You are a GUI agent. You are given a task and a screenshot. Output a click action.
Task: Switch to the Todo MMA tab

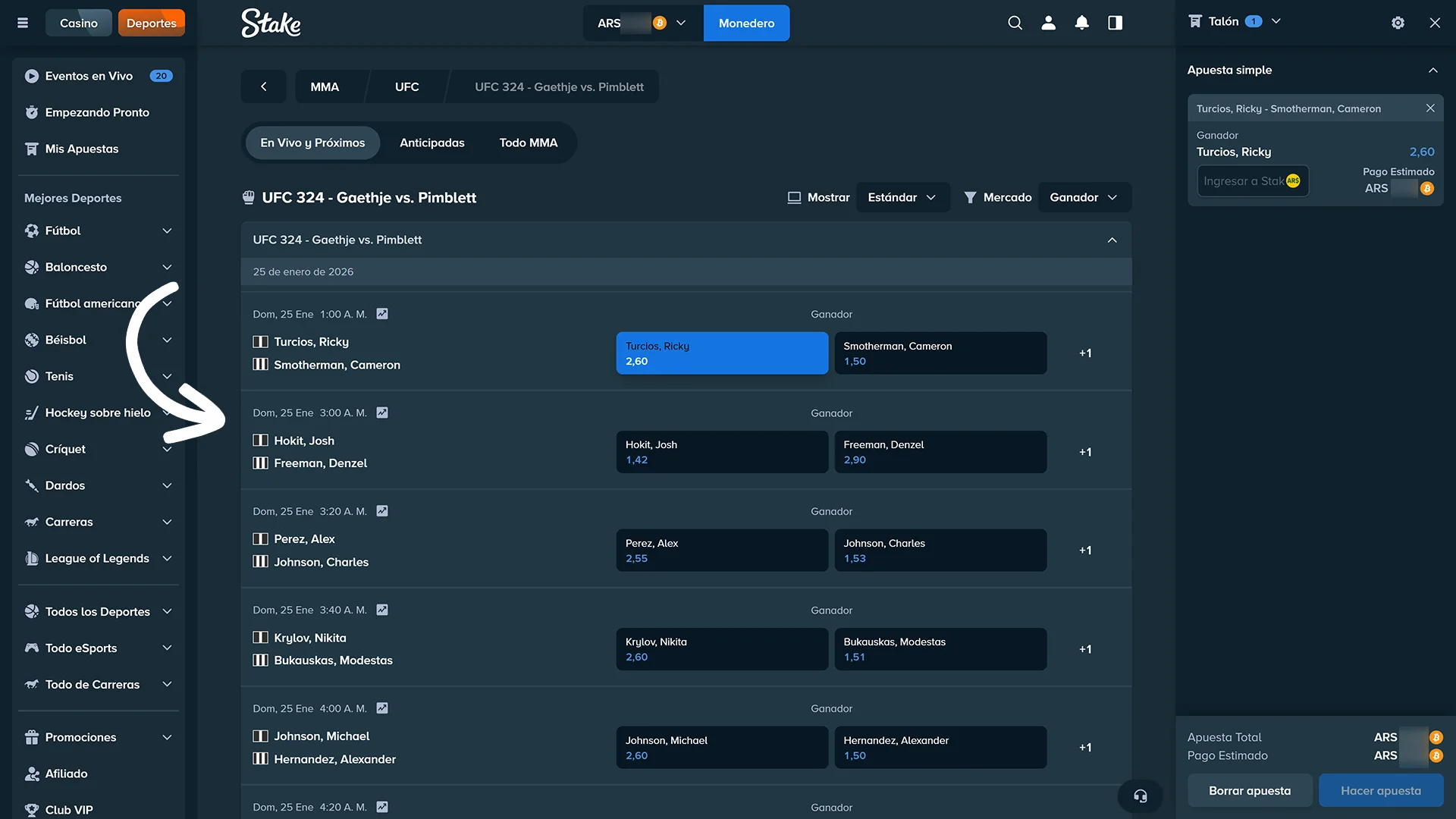[x=528, y=143]
